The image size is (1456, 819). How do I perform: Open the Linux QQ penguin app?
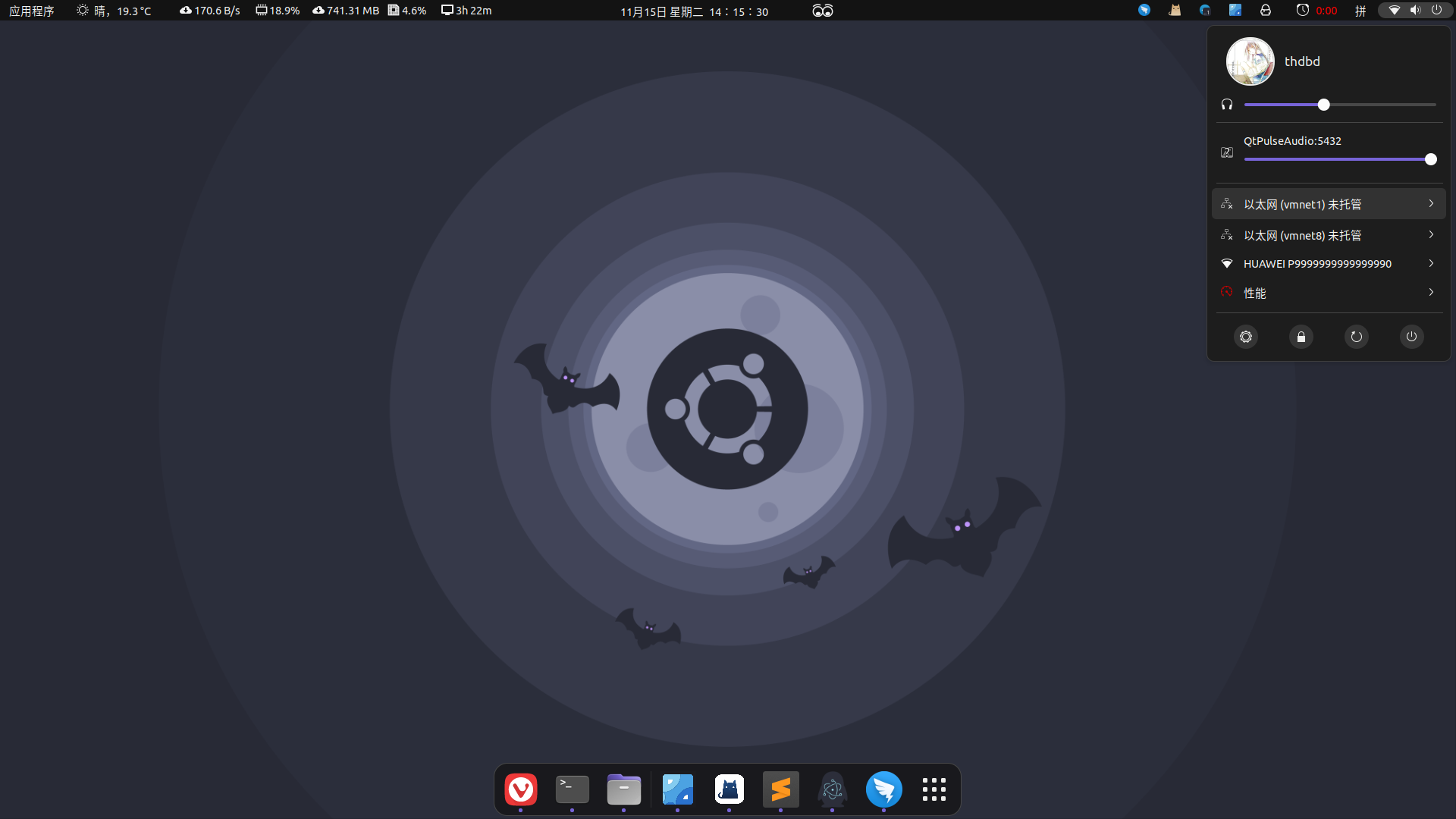point(833,789)
